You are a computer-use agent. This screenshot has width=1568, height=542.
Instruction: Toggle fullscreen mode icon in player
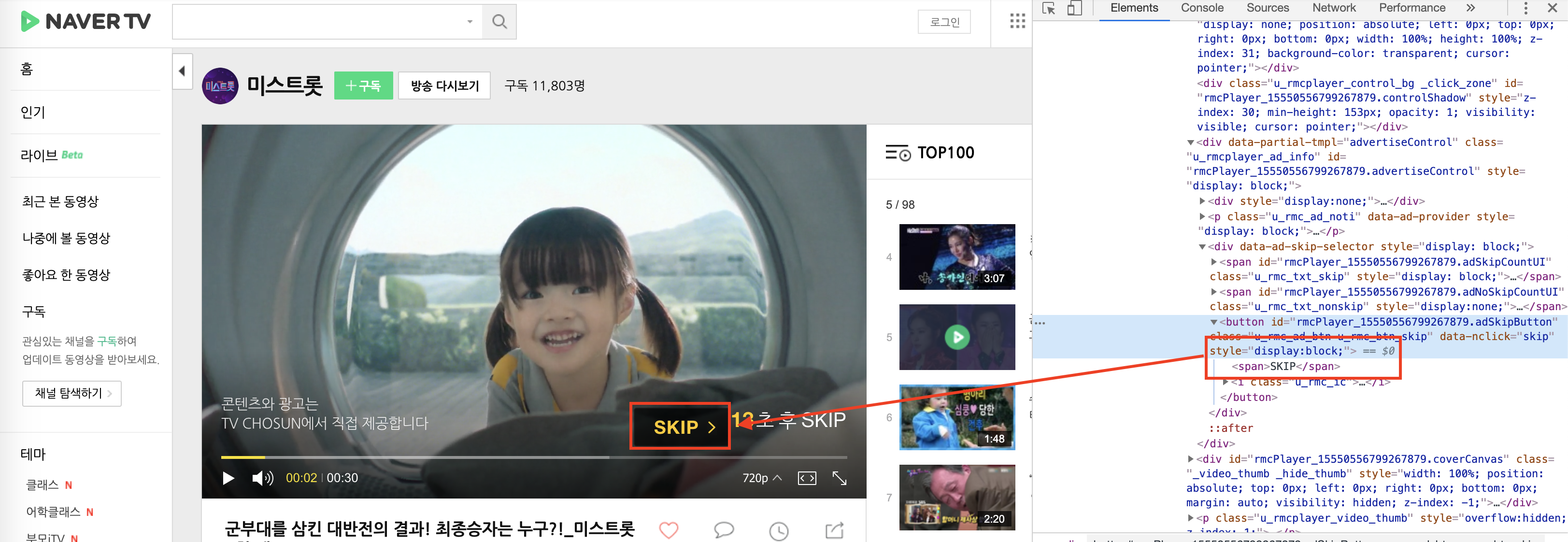(840, 478)
